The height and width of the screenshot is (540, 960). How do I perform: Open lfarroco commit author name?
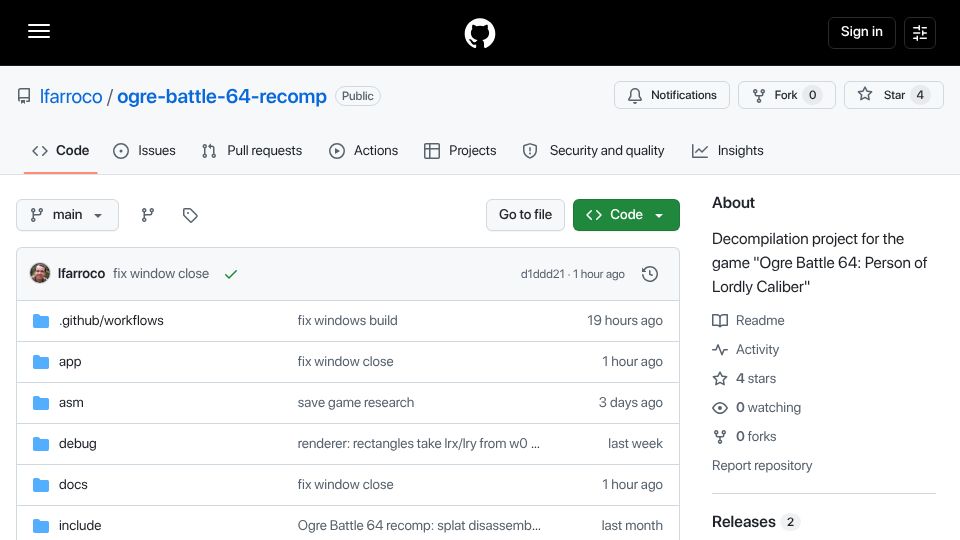pos(81,274)
